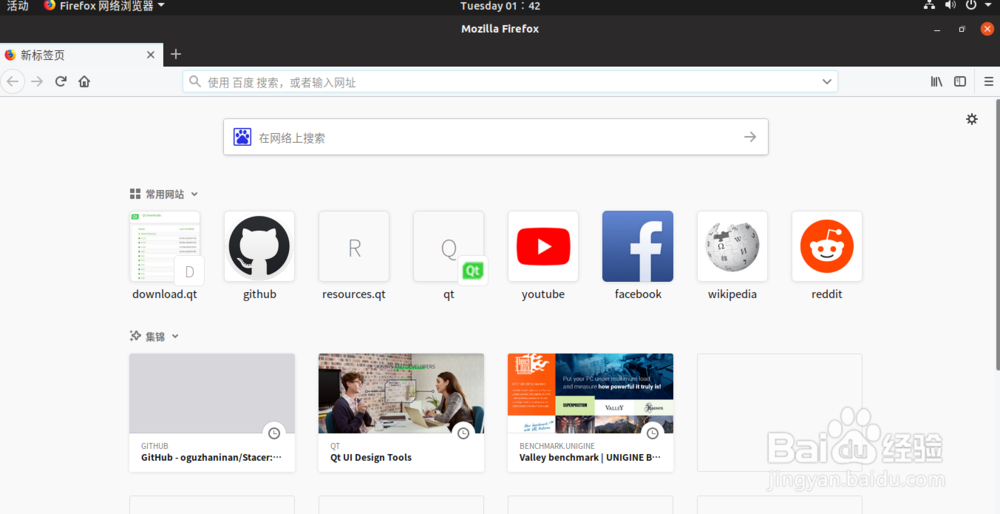This screenshot has height=514, width=1000.
Task: Click the history clock on Valley benchmark card
Action: (x=652, y=433)
